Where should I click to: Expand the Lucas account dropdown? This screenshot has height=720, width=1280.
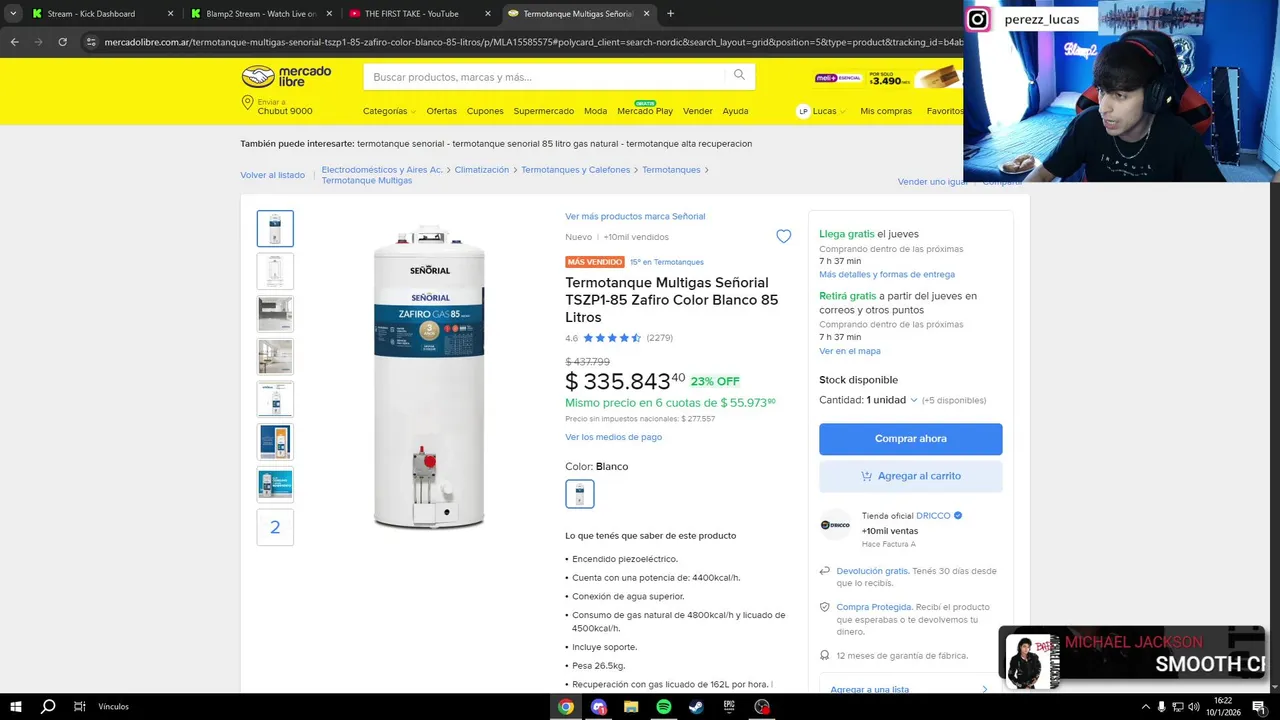click(821, 111)
